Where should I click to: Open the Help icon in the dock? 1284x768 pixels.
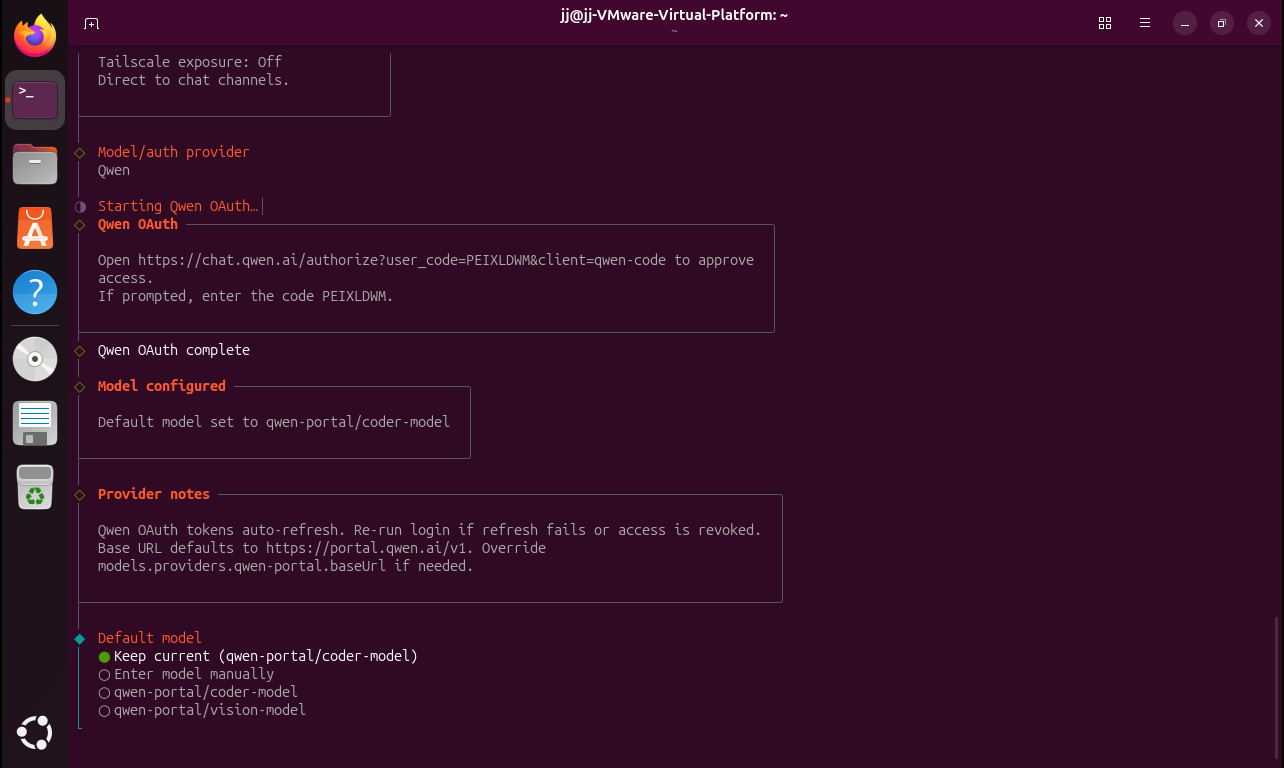35,293
